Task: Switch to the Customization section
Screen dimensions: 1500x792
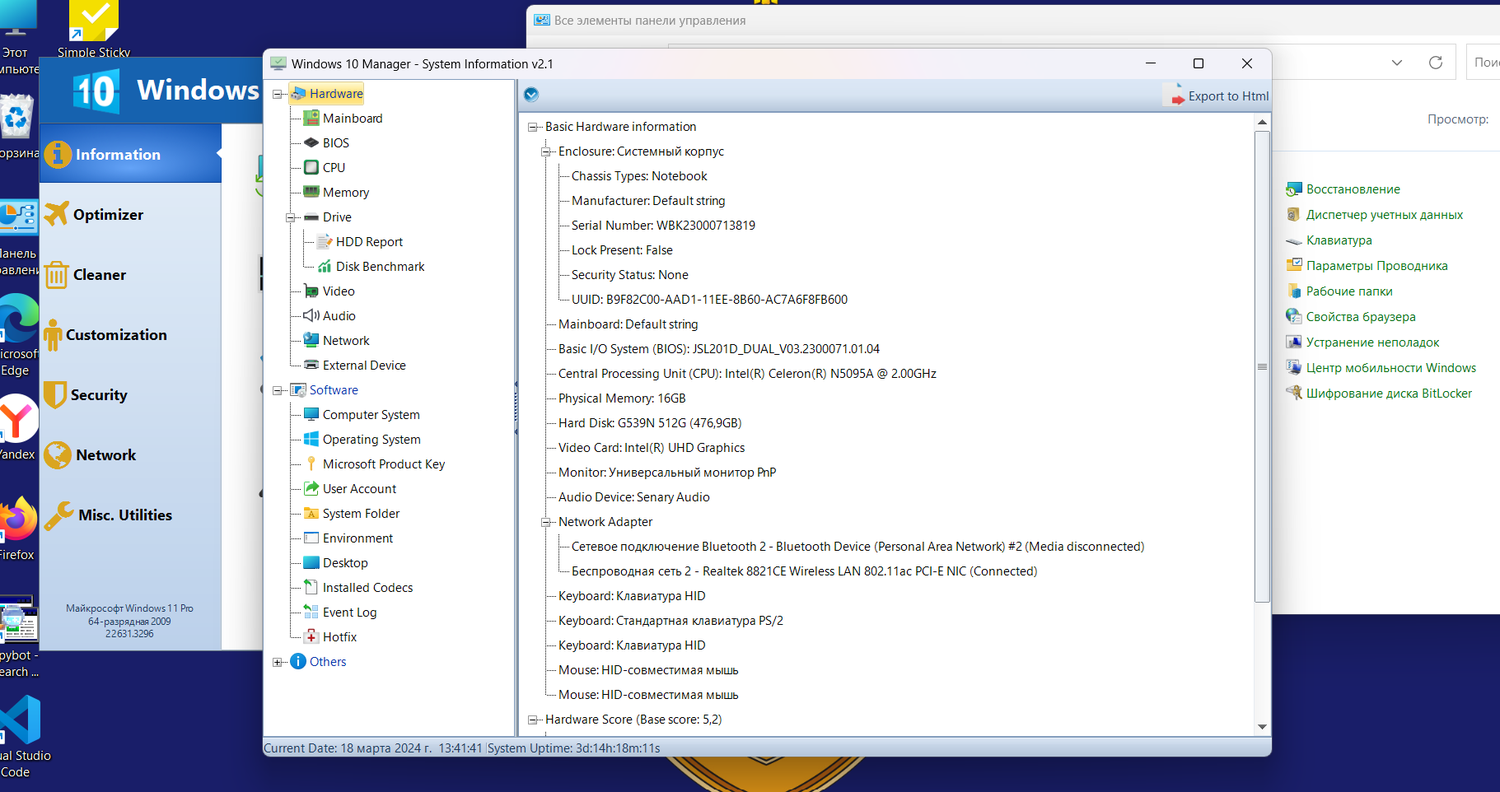Action: point(116,334)
